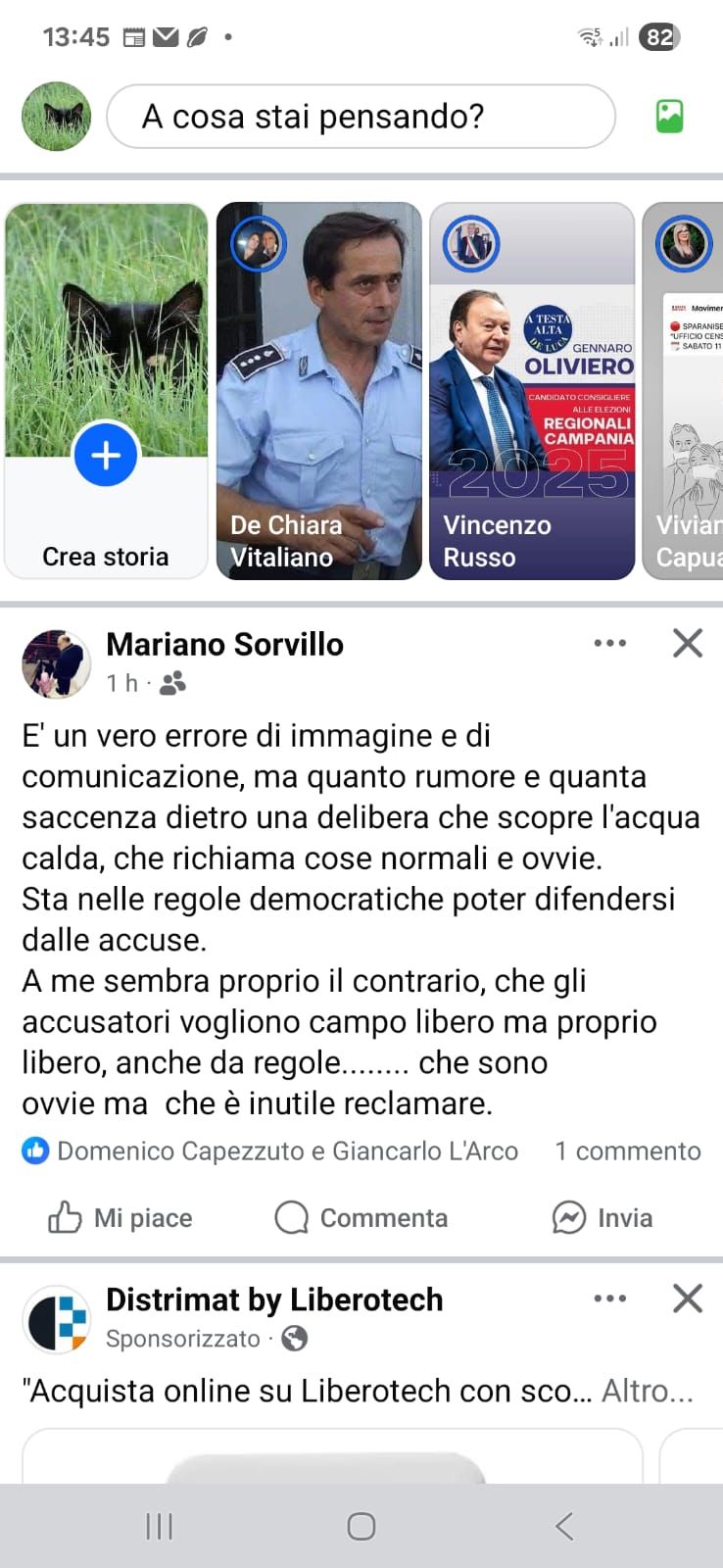Send the post via Invia
723x1568 pixels.
pyautogui.click(x=602, y=1217)
